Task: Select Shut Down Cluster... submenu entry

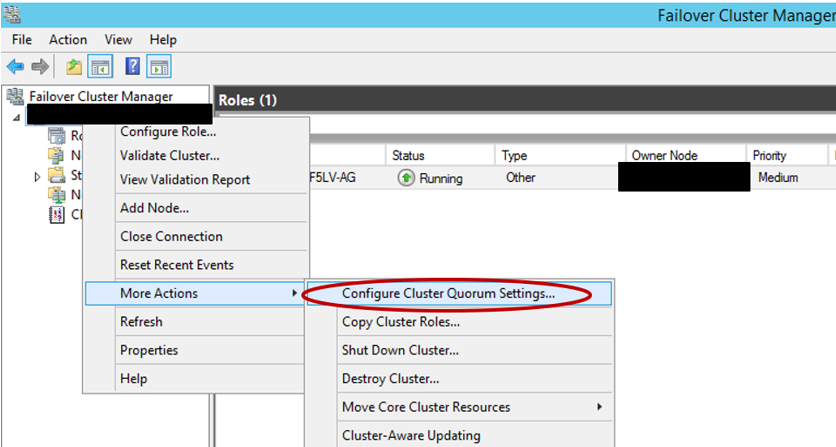Action: pos(460,350)
